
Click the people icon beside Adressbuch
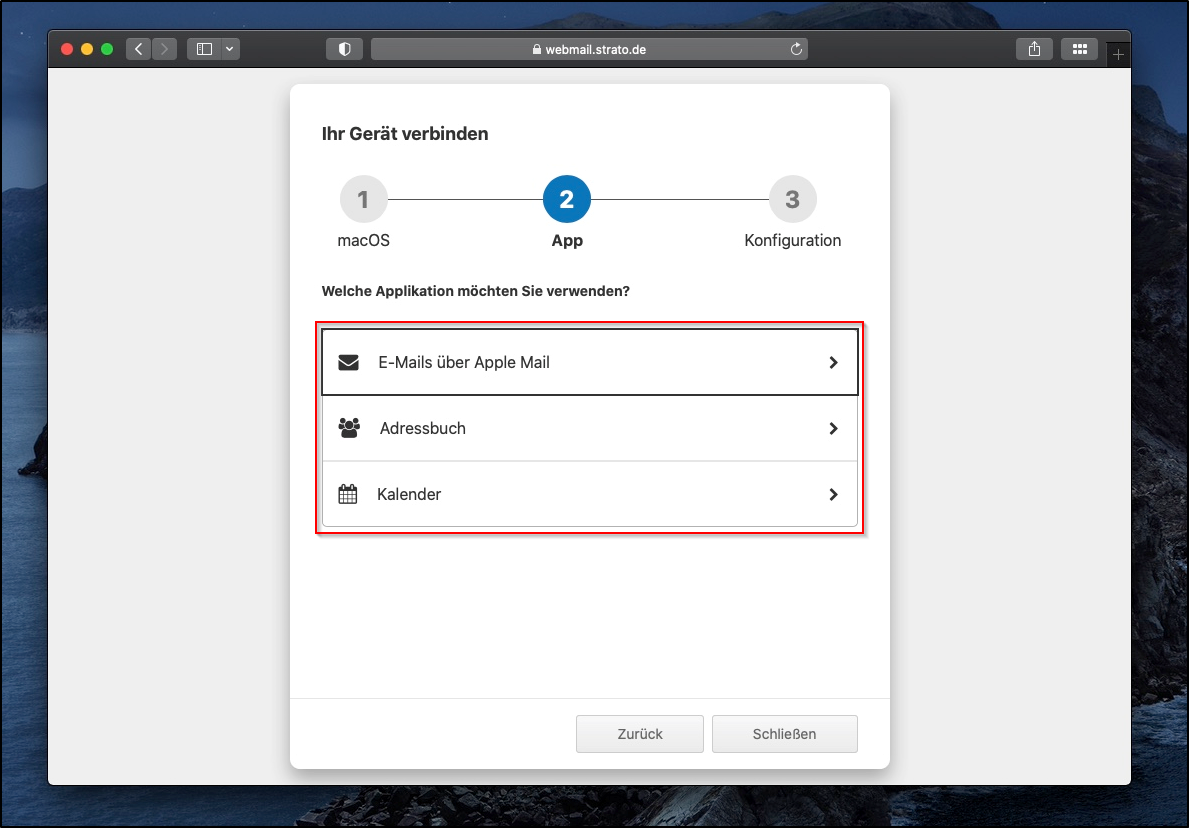[349, 429]
